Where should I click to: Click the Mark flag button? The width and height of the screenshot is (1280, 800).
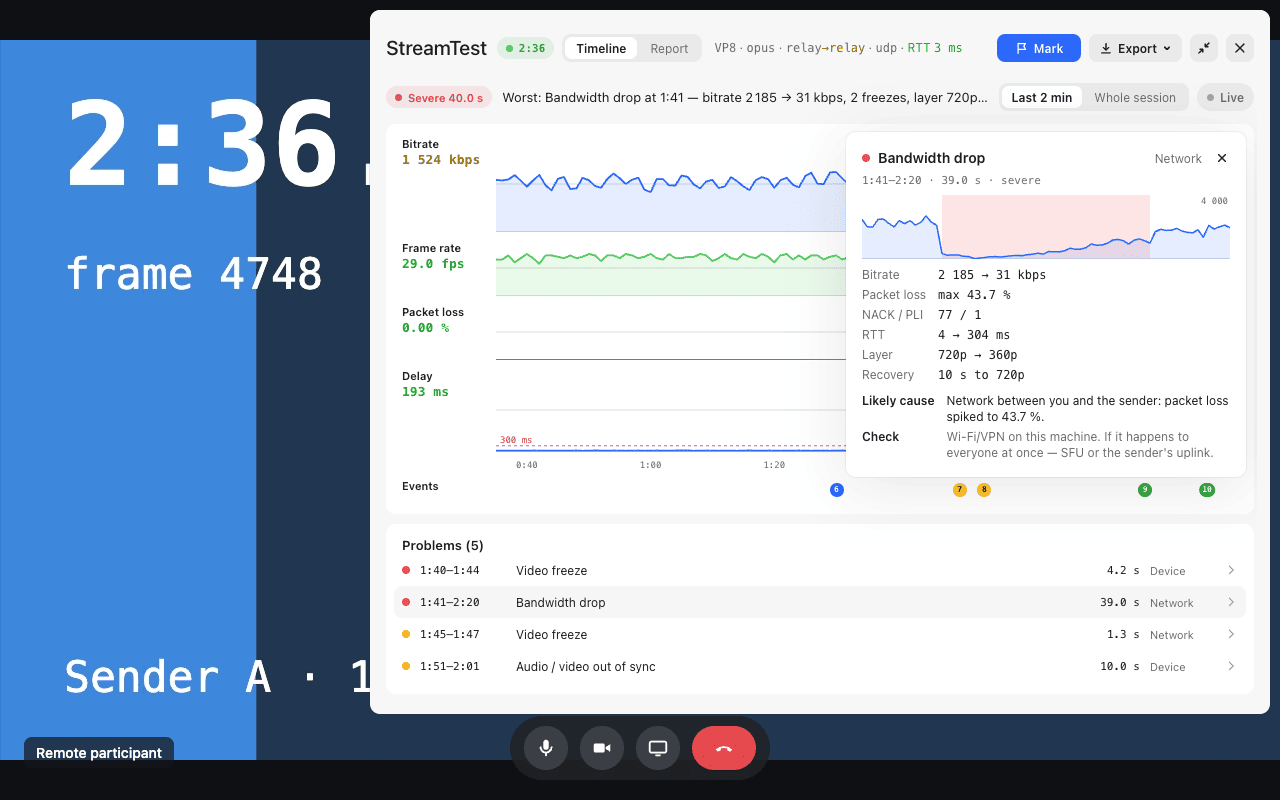[1039, 48]
